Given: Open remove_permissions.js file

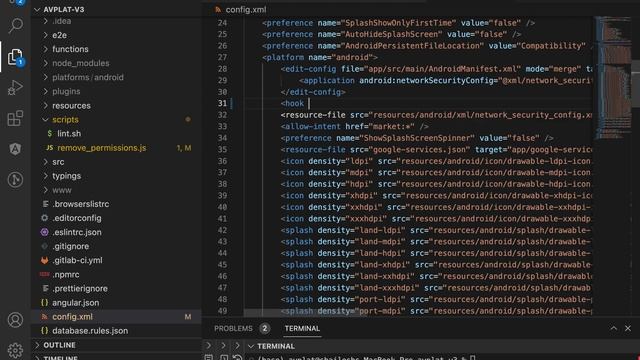Looking at the screenshot, I should (x=101, y=148).
